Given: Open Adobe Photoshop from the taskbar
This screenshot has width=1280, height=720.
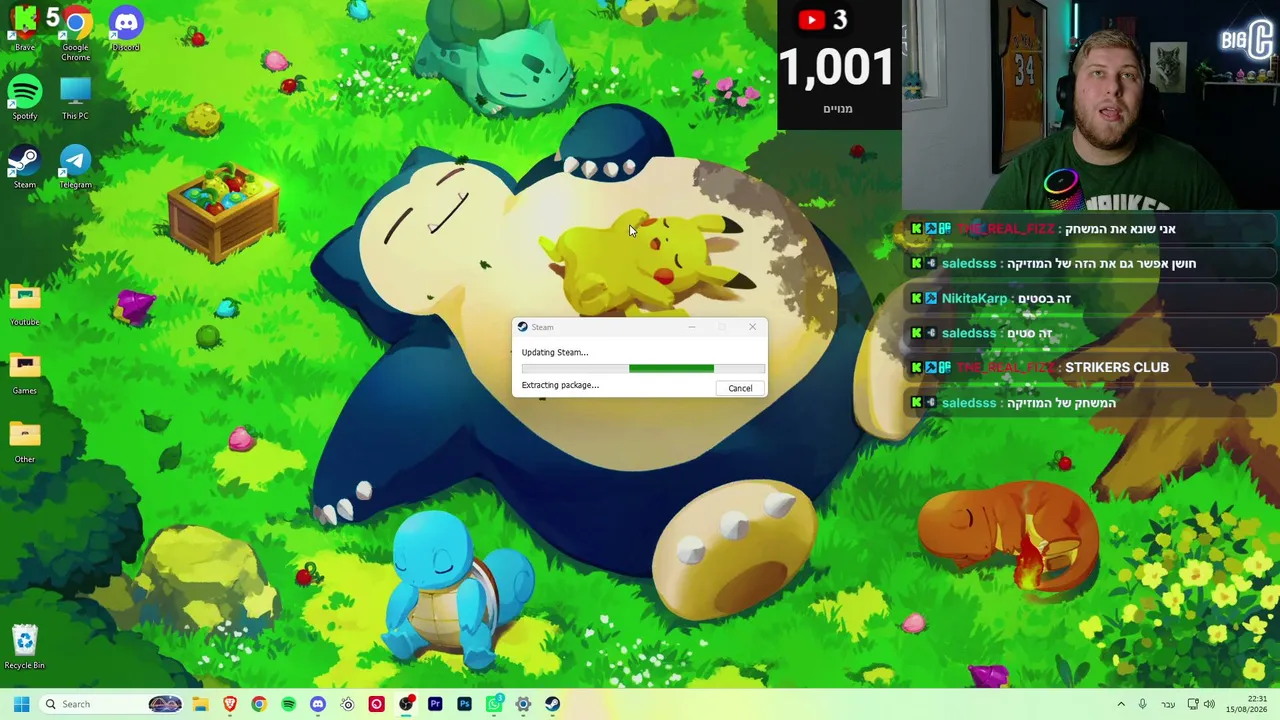Looking at the screenshot, I should (x=464, y=704).
